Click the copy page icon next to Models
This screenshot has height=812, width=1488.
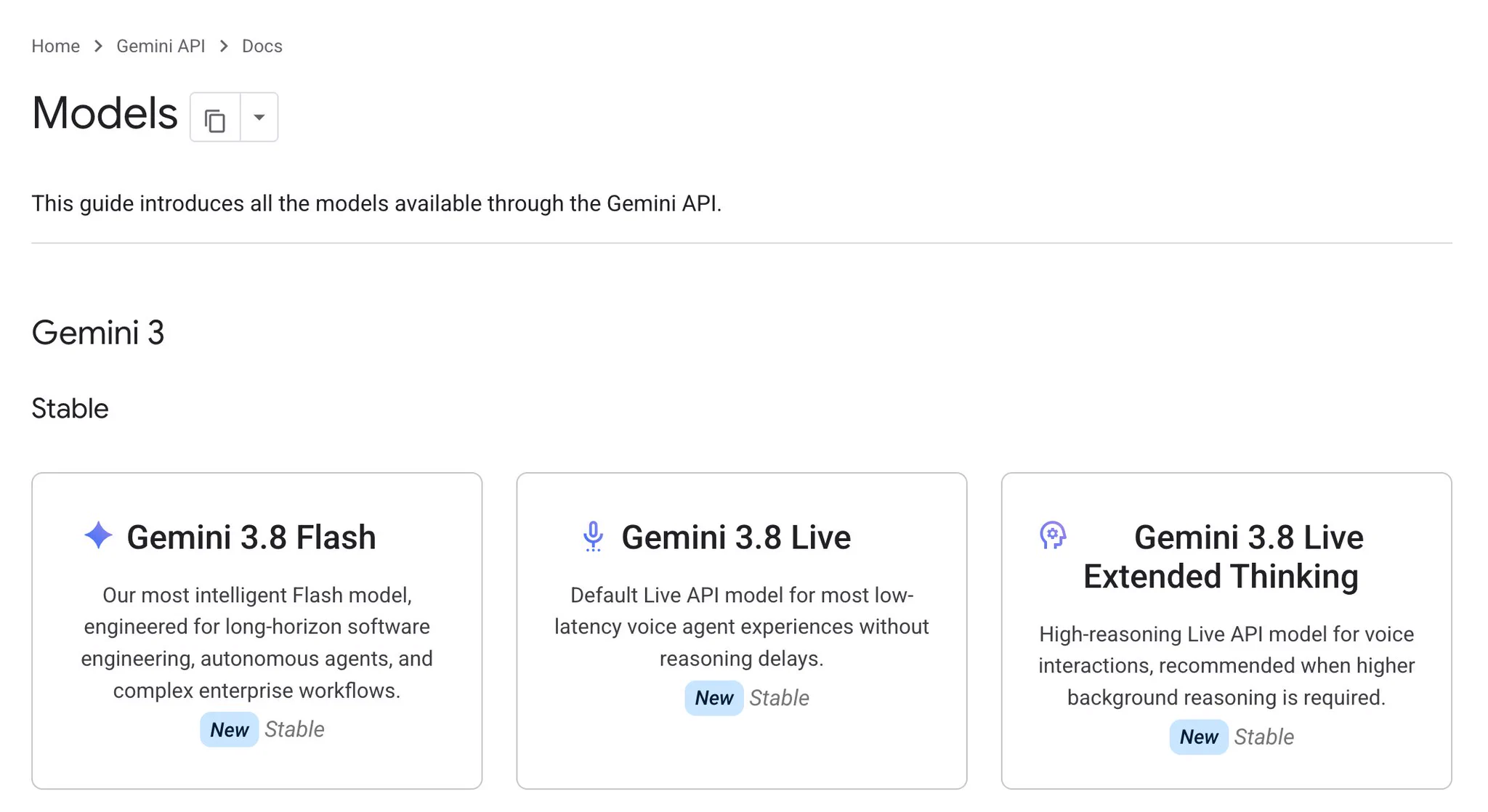[215, 118]
